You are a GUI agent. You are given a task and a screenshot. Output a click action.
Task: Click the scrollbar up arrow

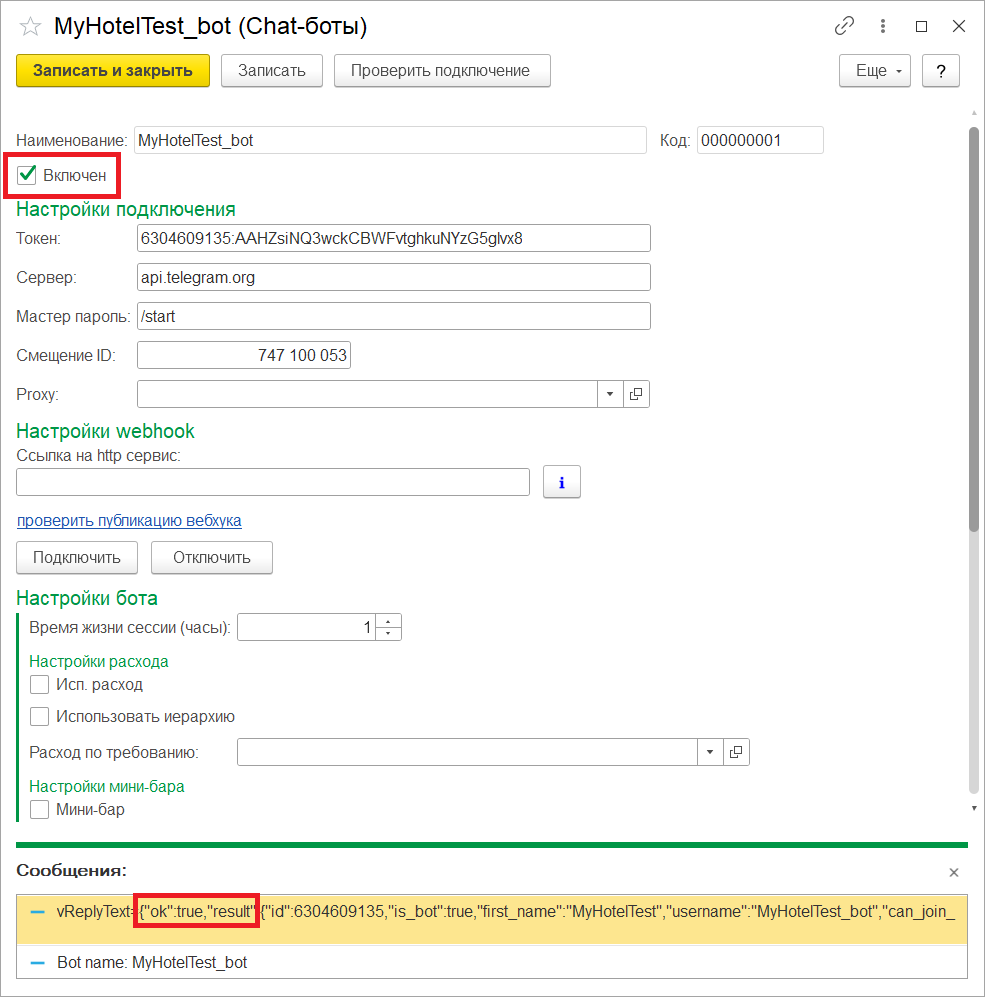pos(974,113)
